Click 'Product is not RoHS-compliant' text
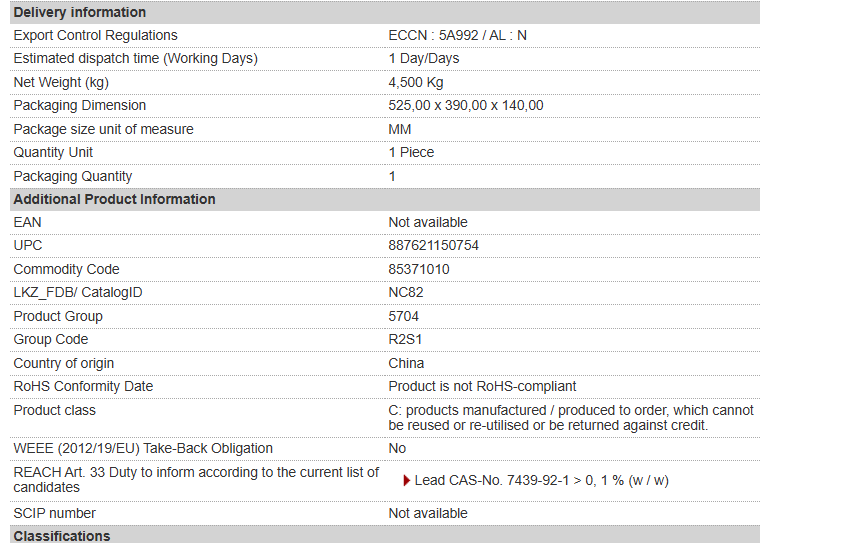The width and height of the screenshot is (852, 543). [482, 386]
